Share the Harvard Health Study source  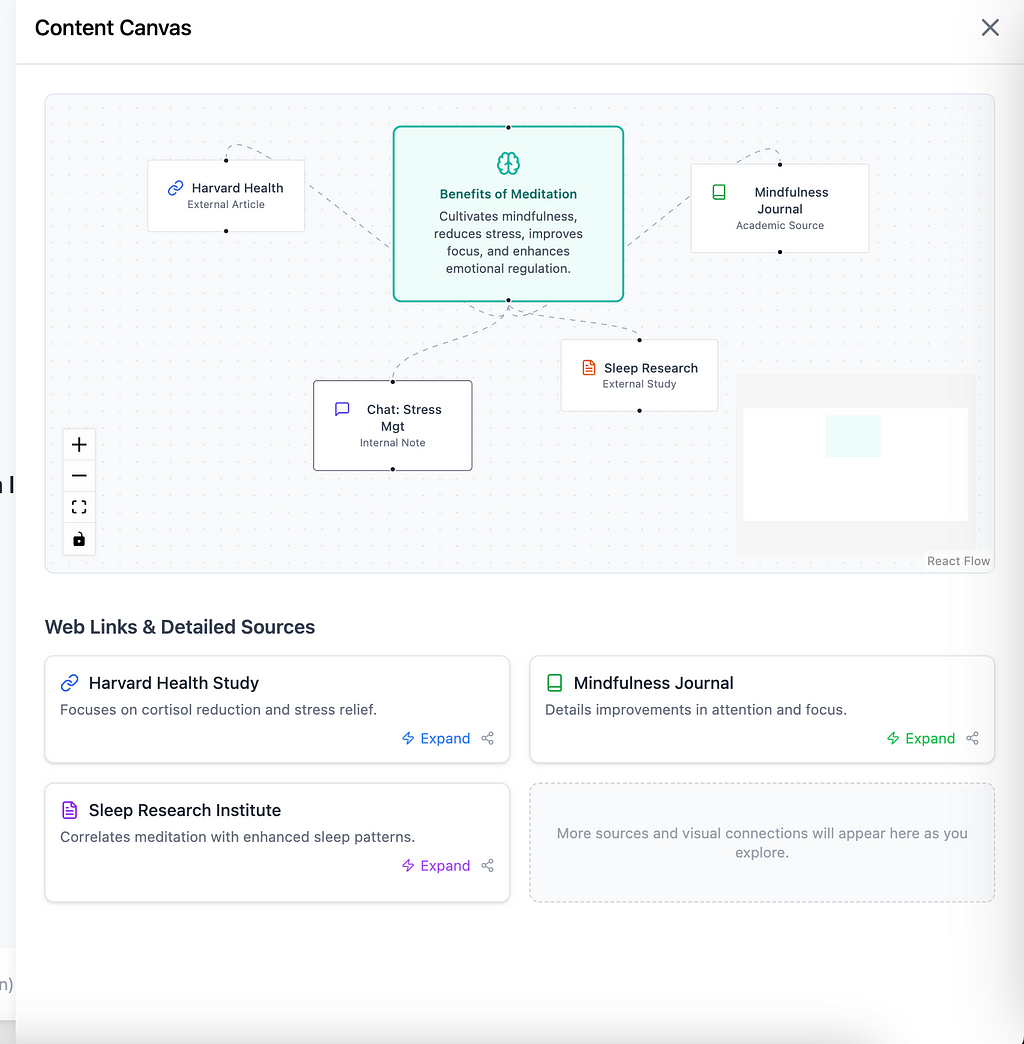click(x=487, y=738)
